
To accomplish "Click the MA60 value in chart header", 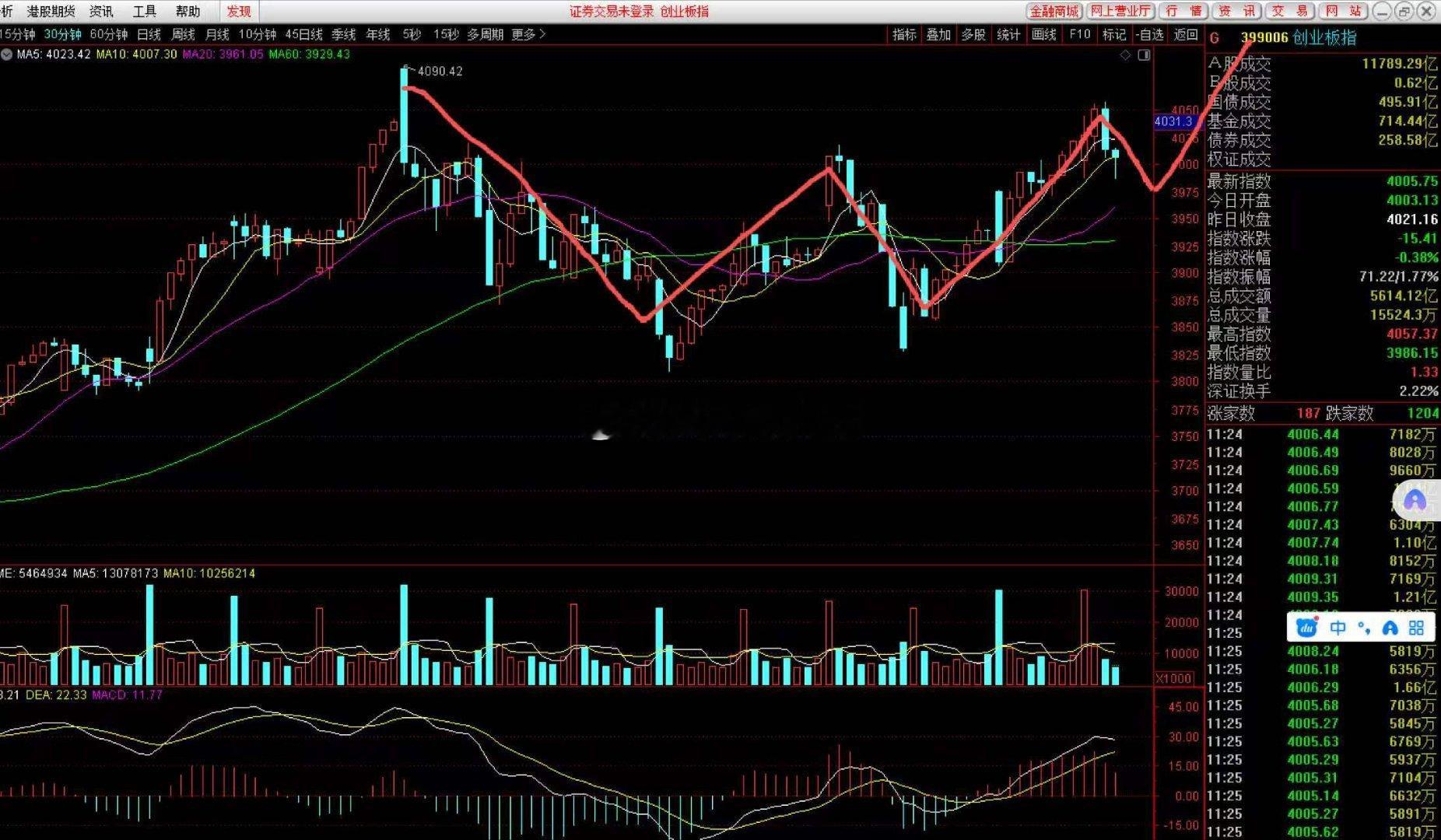I will [310, 54].
